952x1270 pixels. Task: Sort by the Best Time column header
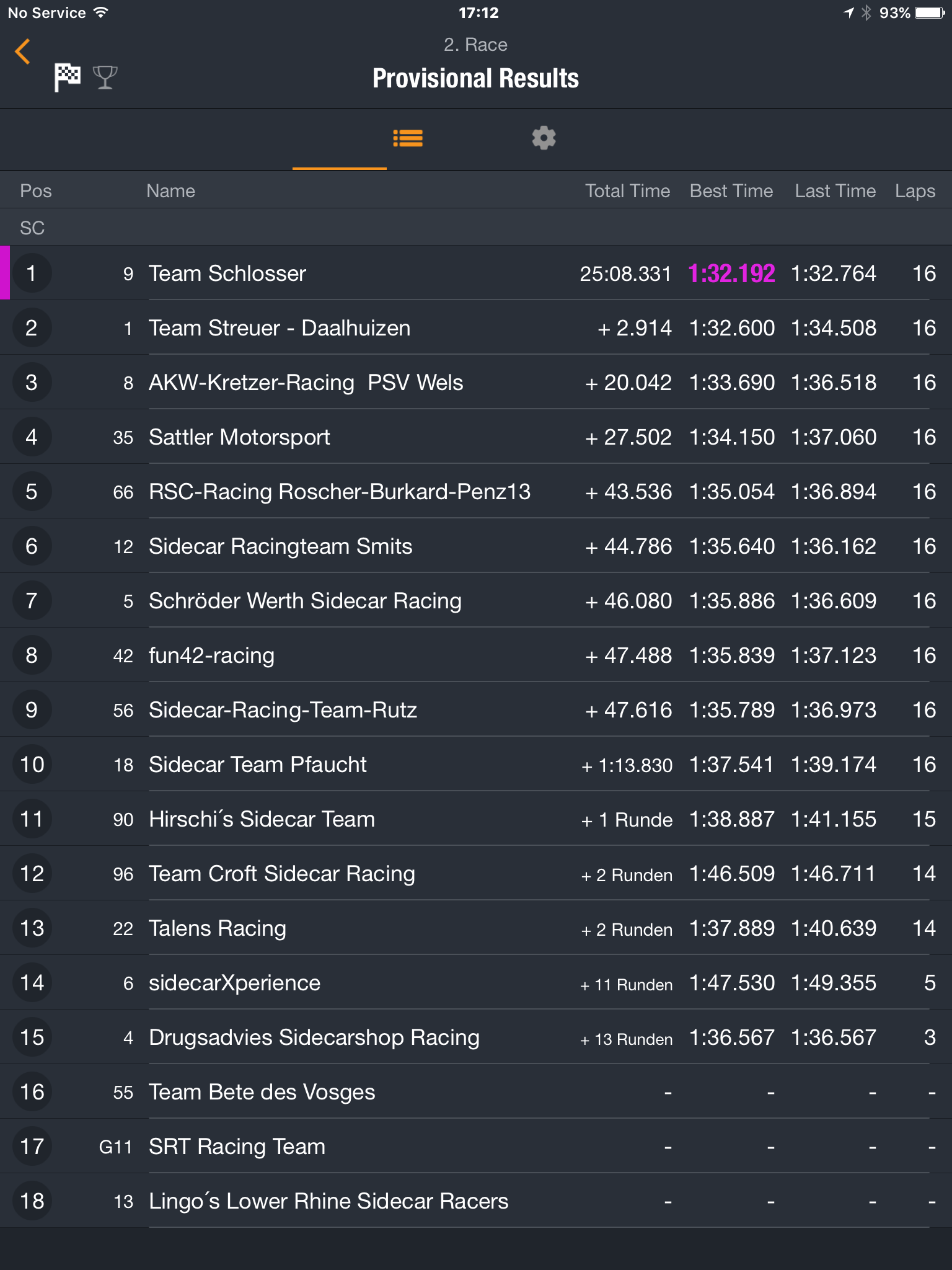(x=731, y=191)
